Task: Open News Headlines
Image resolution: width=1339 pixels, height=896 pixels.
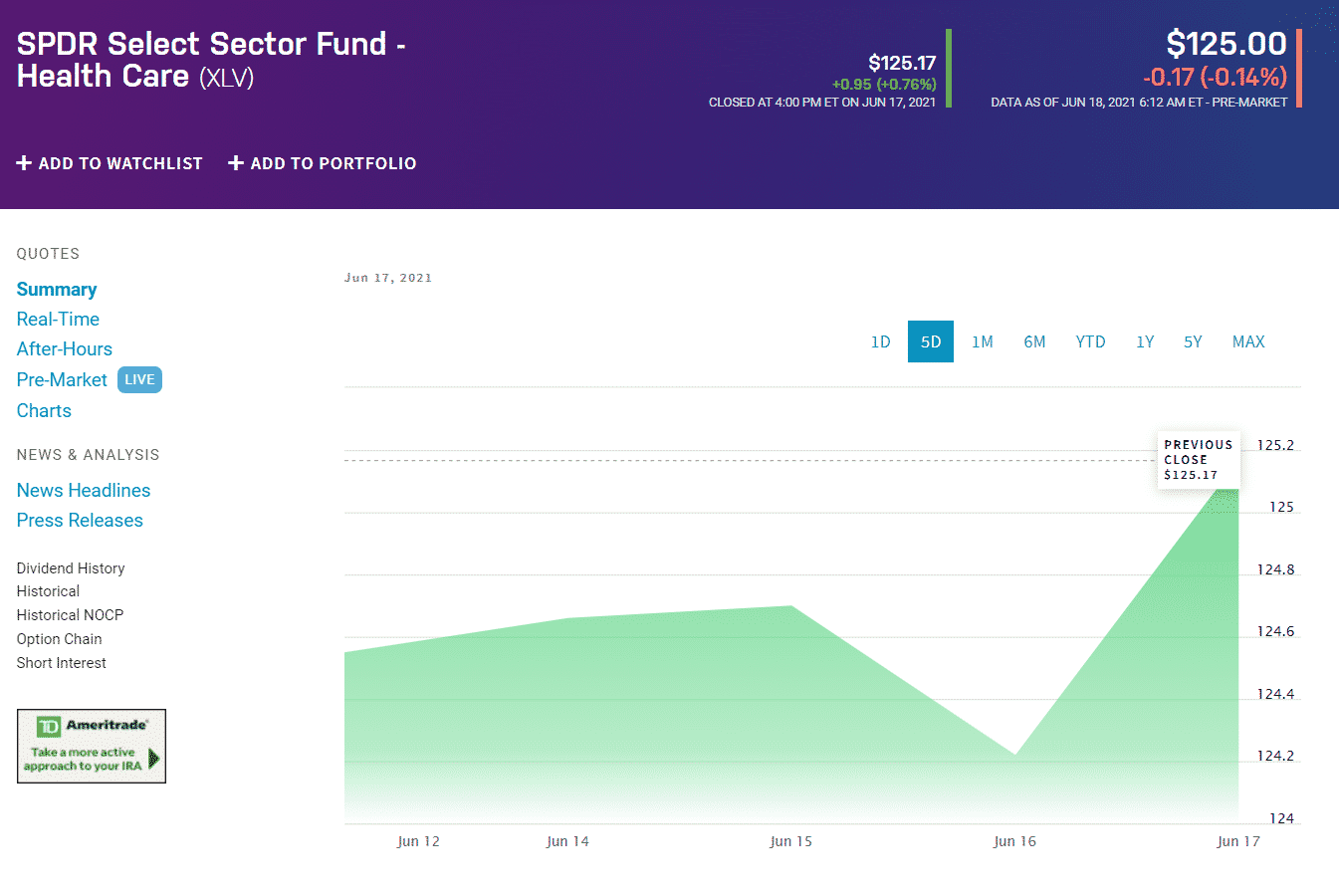Action: (x=84, y=490)
